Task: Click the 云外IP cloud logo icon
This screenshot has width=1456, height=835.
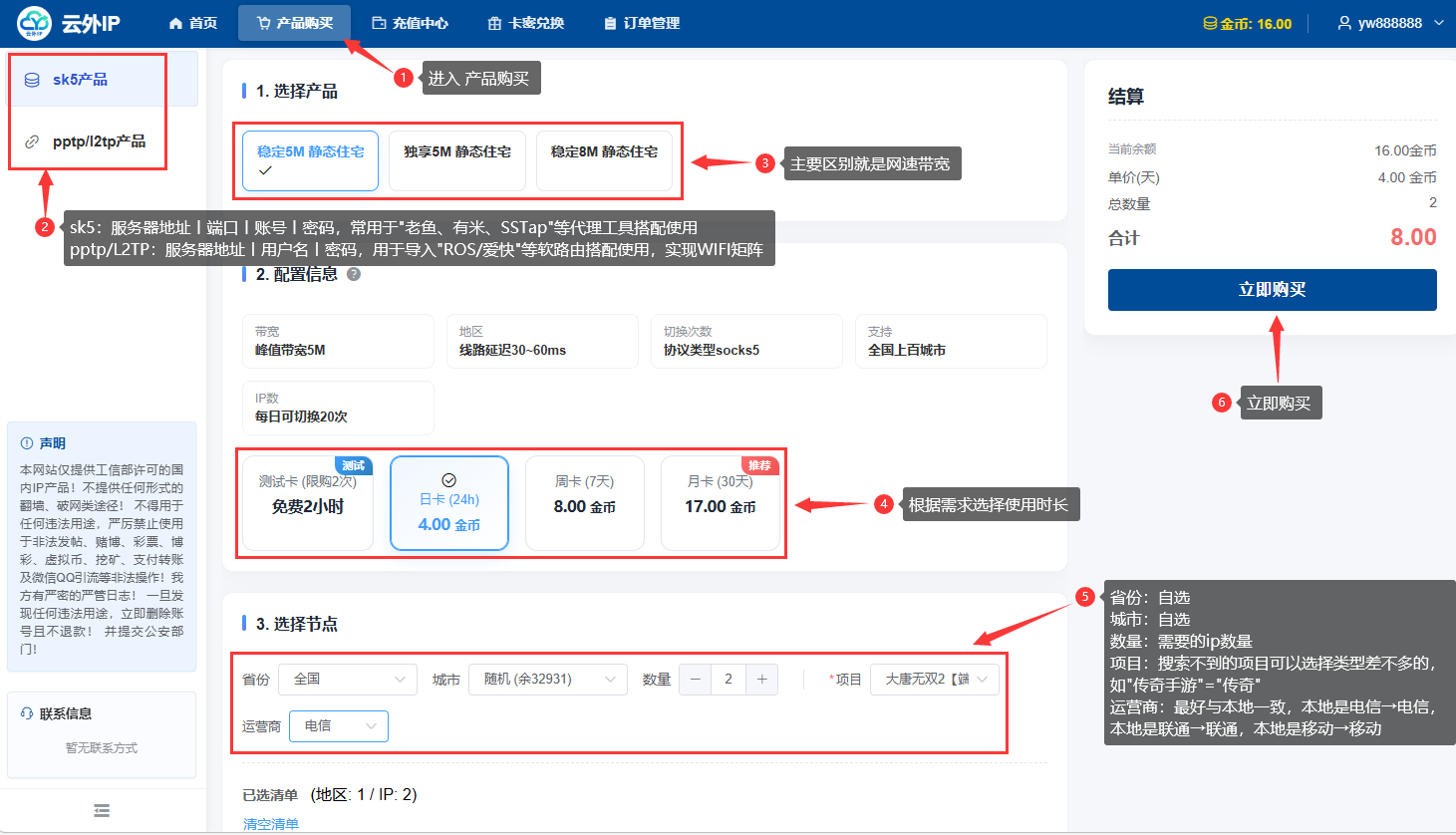Action: (34, 23)
